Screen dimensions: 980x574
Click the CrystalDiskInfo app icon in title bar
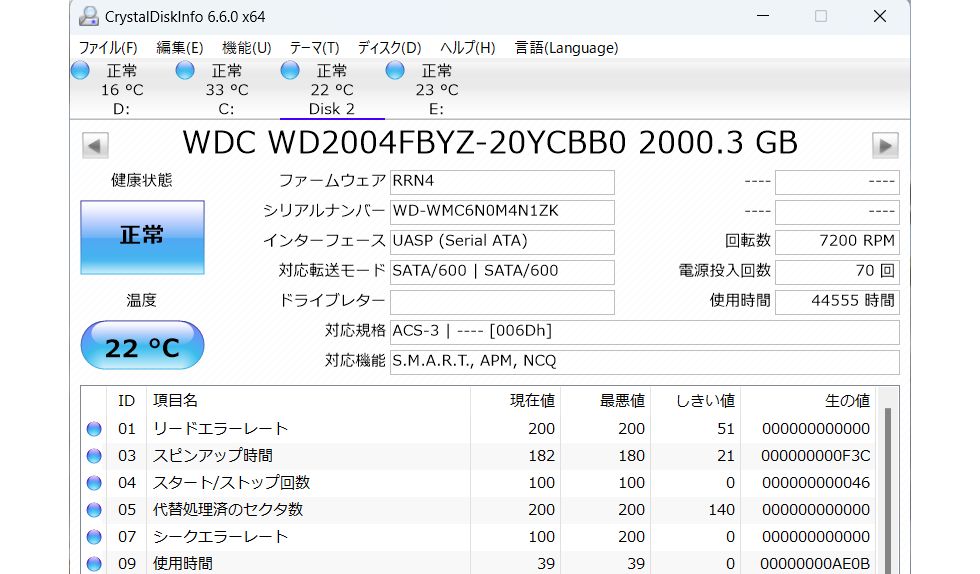90,16
